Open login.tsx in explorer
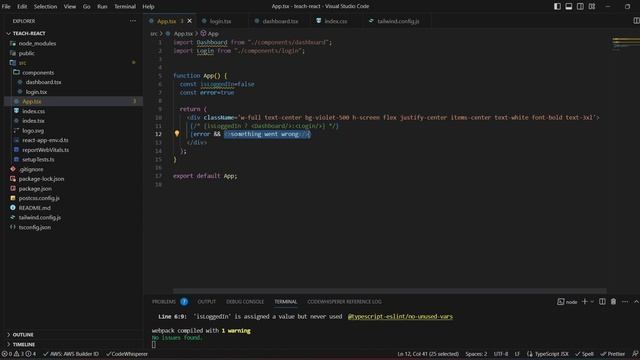640x360 pixels. click(36, 92)
